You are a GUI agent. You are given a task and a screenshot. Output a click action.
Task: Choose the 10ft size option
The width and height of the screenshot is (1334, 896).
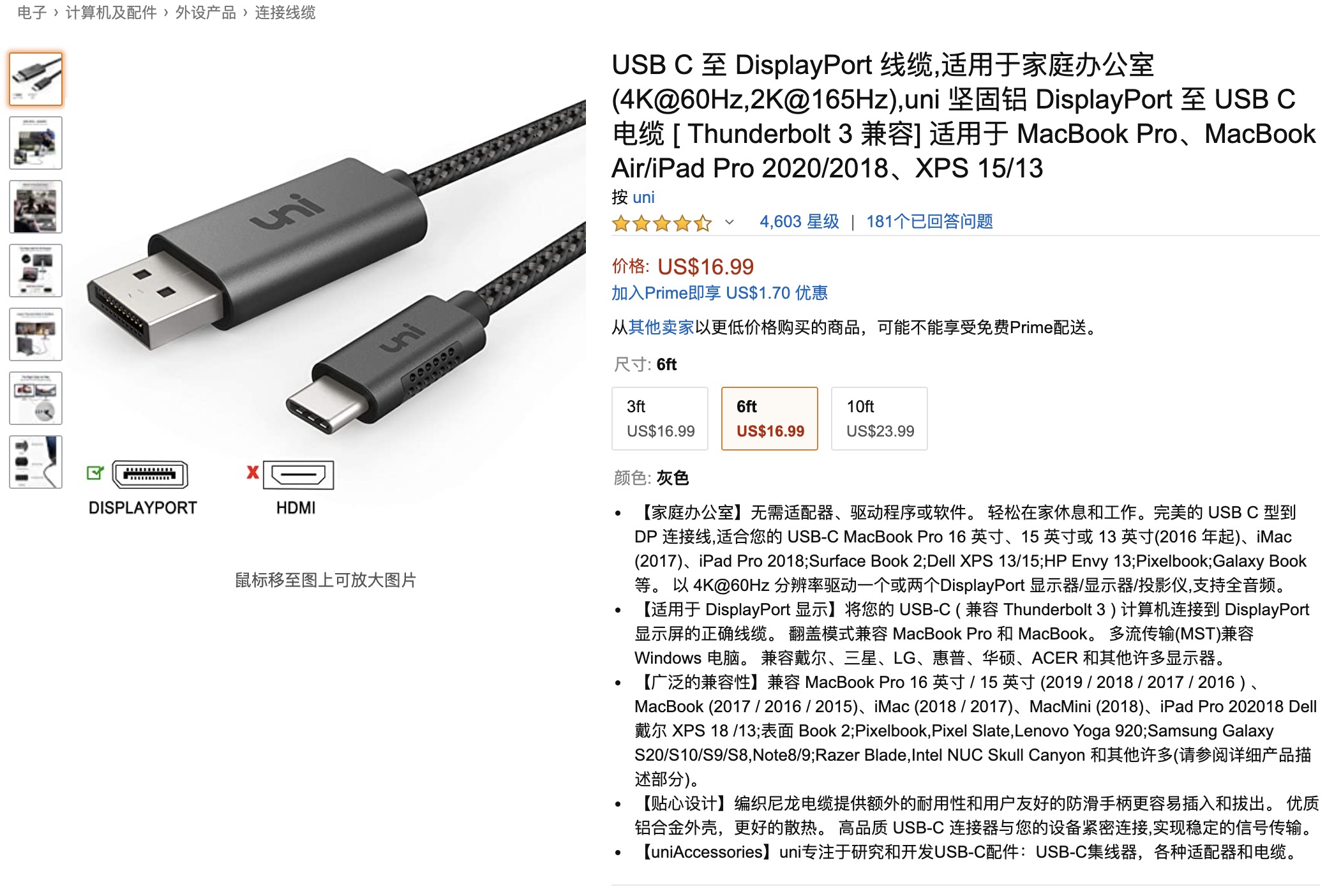(880, 419)
